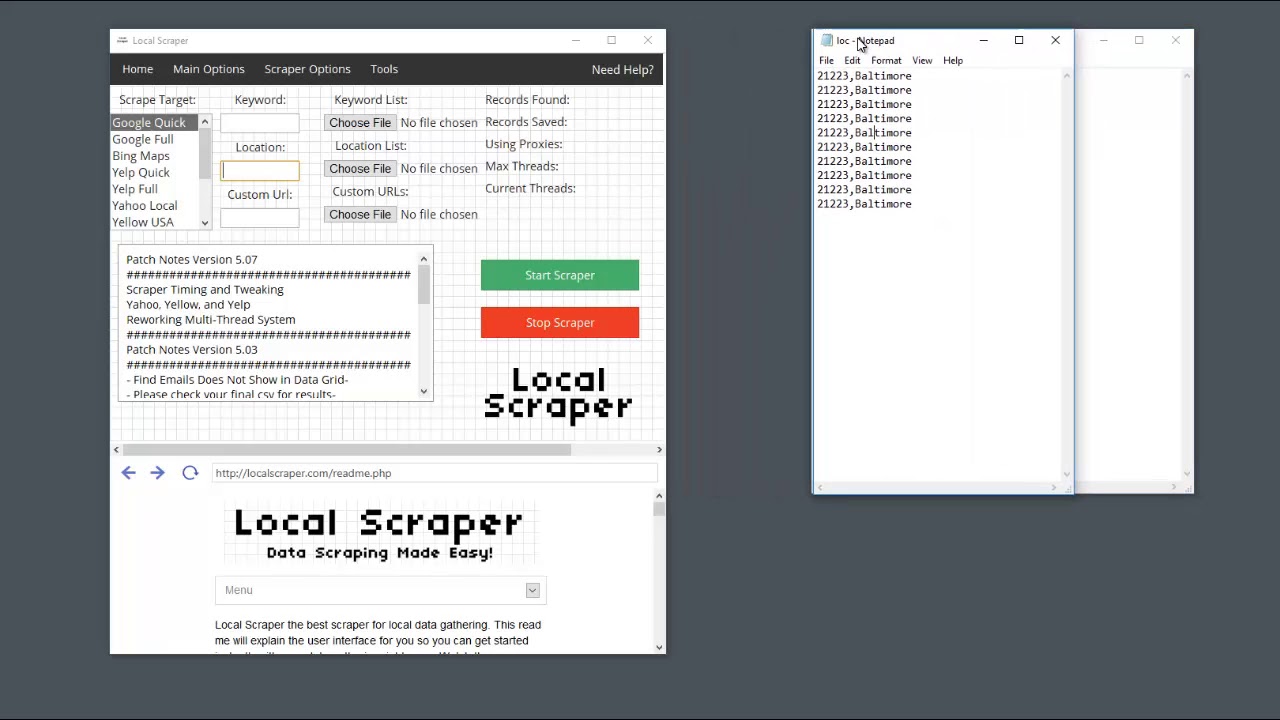Open the Menu dropdown in readme page
This screenshot has height=720, width=1280.
(x=381, y=590)
